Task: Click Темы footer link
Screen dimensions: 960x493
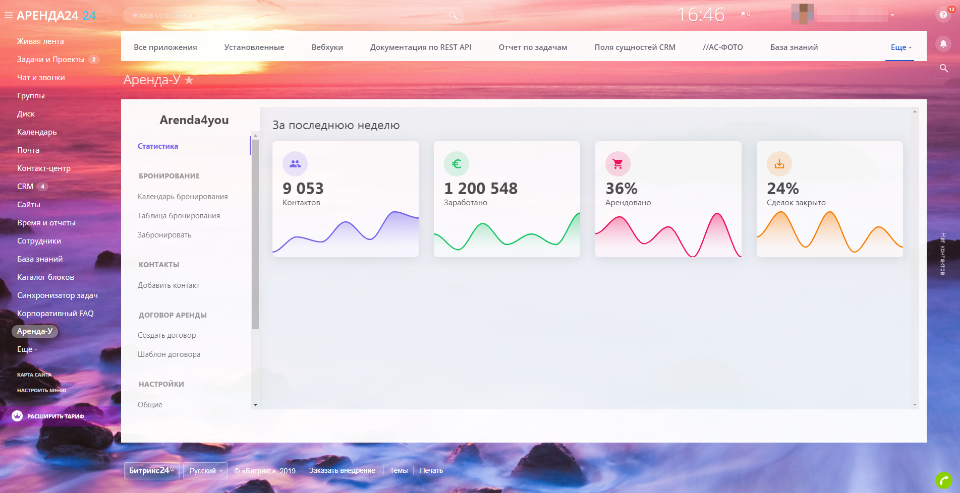Action: point(399,470)
